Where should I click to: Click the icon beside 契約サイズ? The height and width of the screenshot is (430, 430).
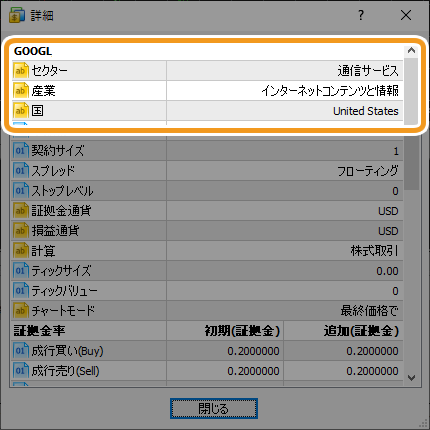[21, 151]
